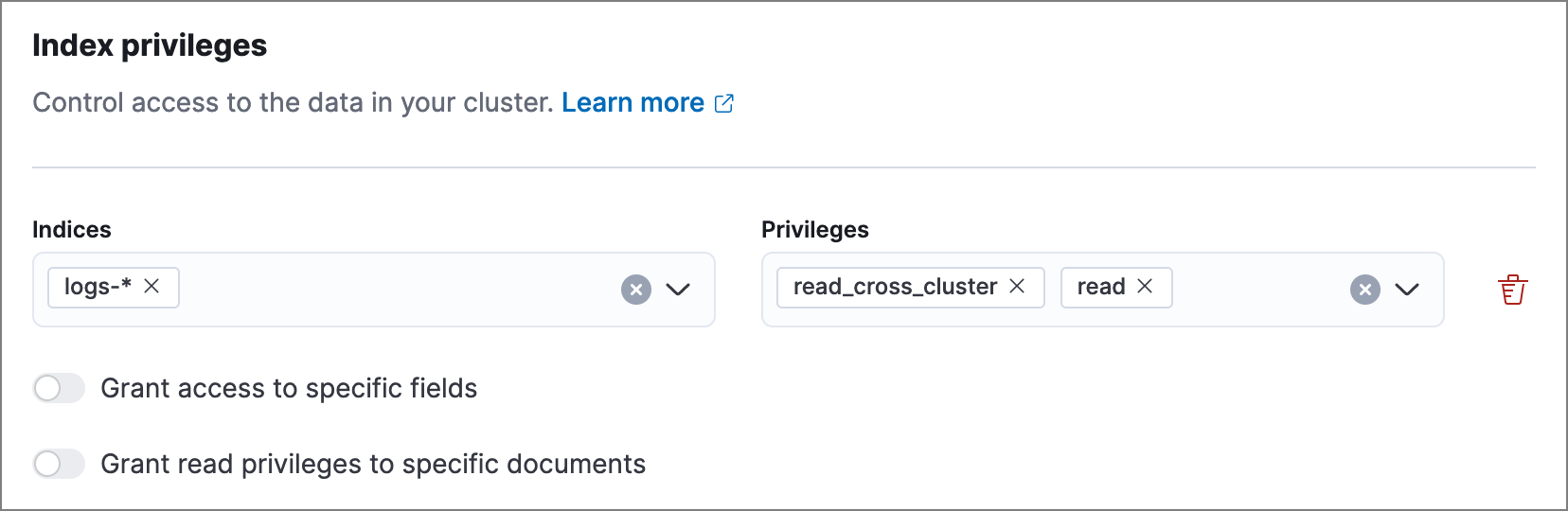
Task: Toggle Grant read privileges to specific documents
Action: pos(59,464)
